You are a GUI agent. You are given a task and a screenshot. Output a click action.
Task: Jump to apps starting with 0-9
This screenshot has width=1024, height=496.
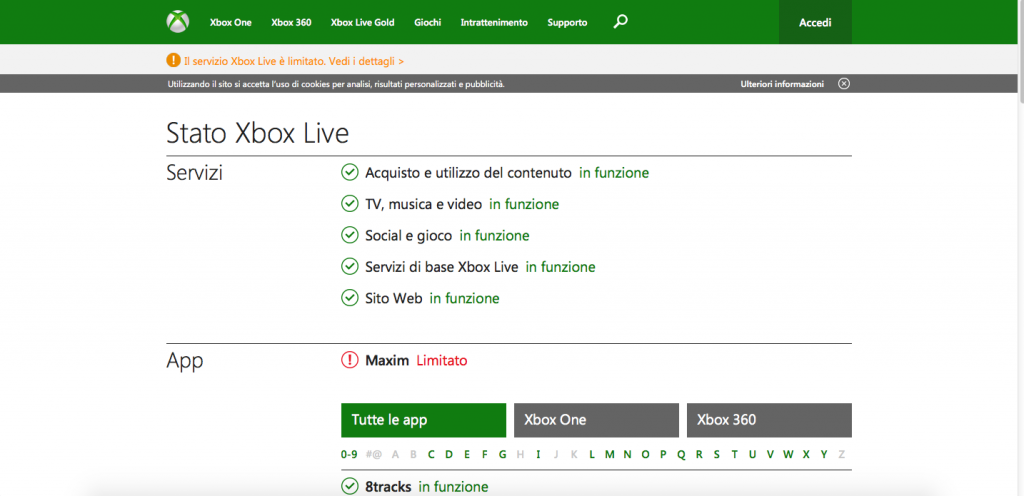coord(349,455)
